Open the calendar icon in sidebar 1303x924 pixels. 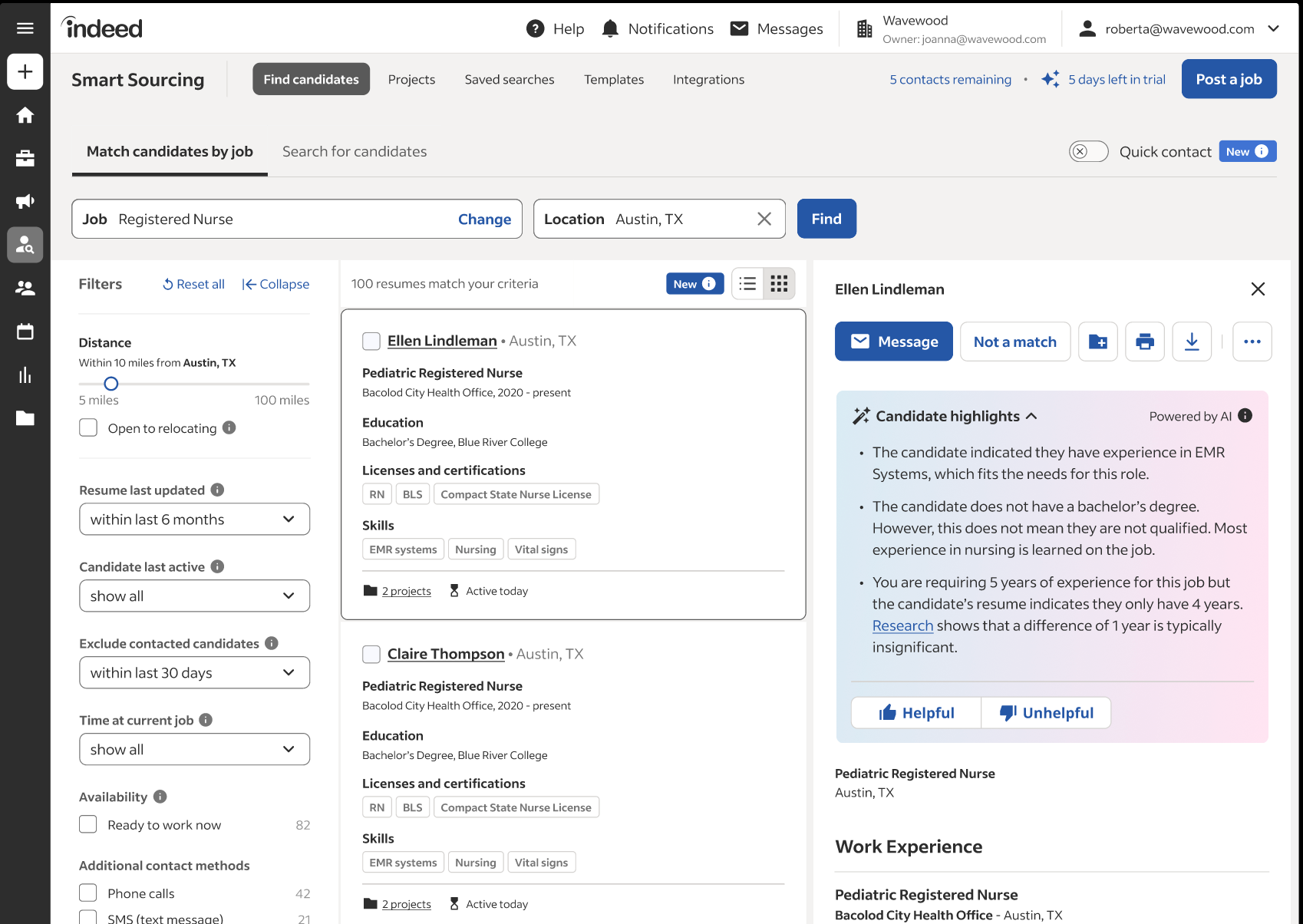tap(25, 332)
